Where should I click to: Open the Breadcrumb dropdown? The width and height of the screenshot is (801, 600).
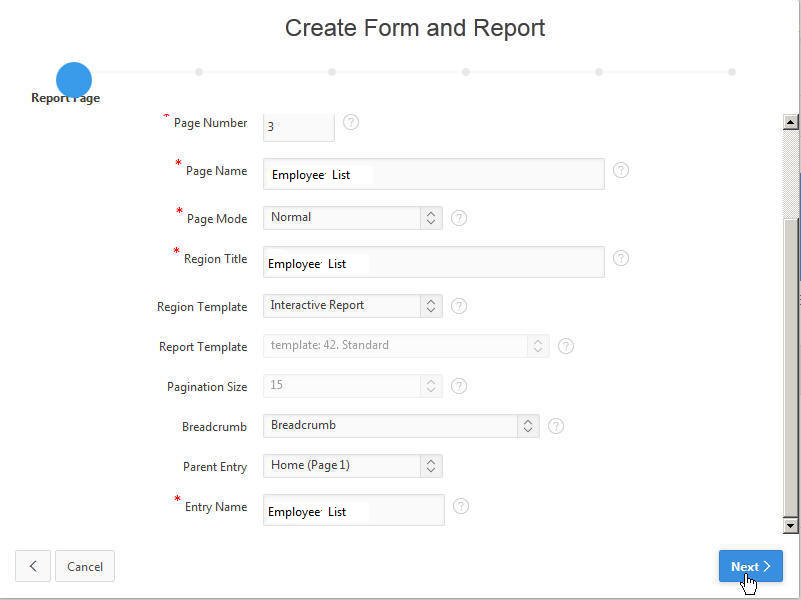tap(400, 426)
